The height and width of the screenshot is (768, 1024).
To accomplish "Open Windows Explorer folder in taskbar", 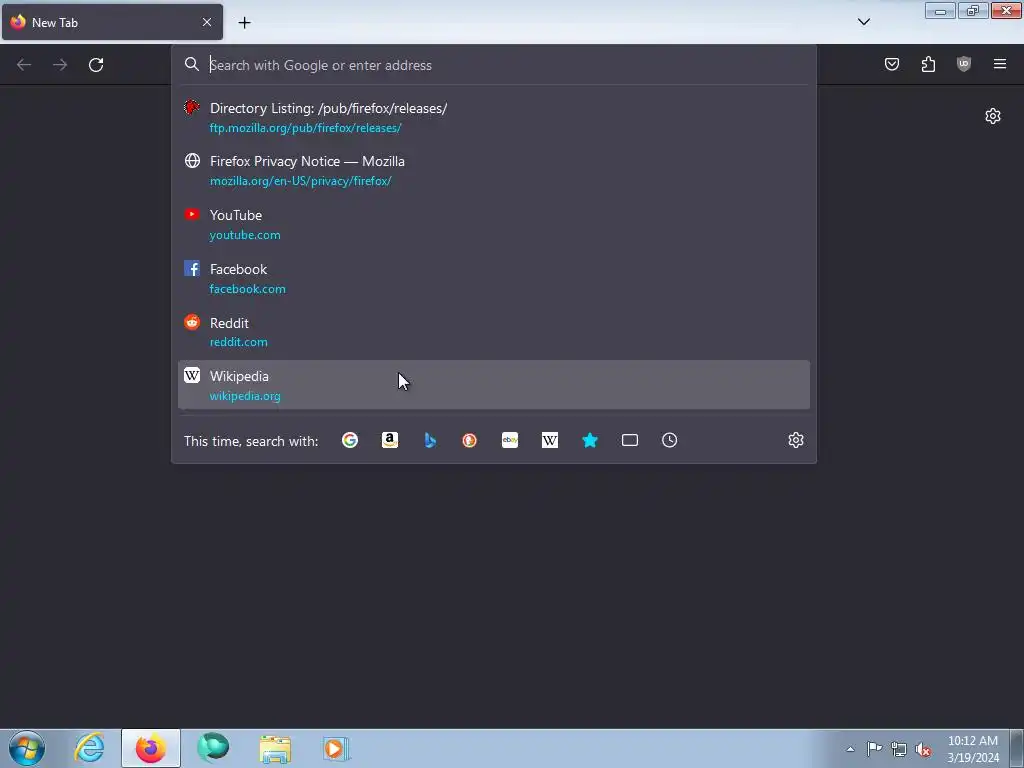I will click(x=275, y=748).
